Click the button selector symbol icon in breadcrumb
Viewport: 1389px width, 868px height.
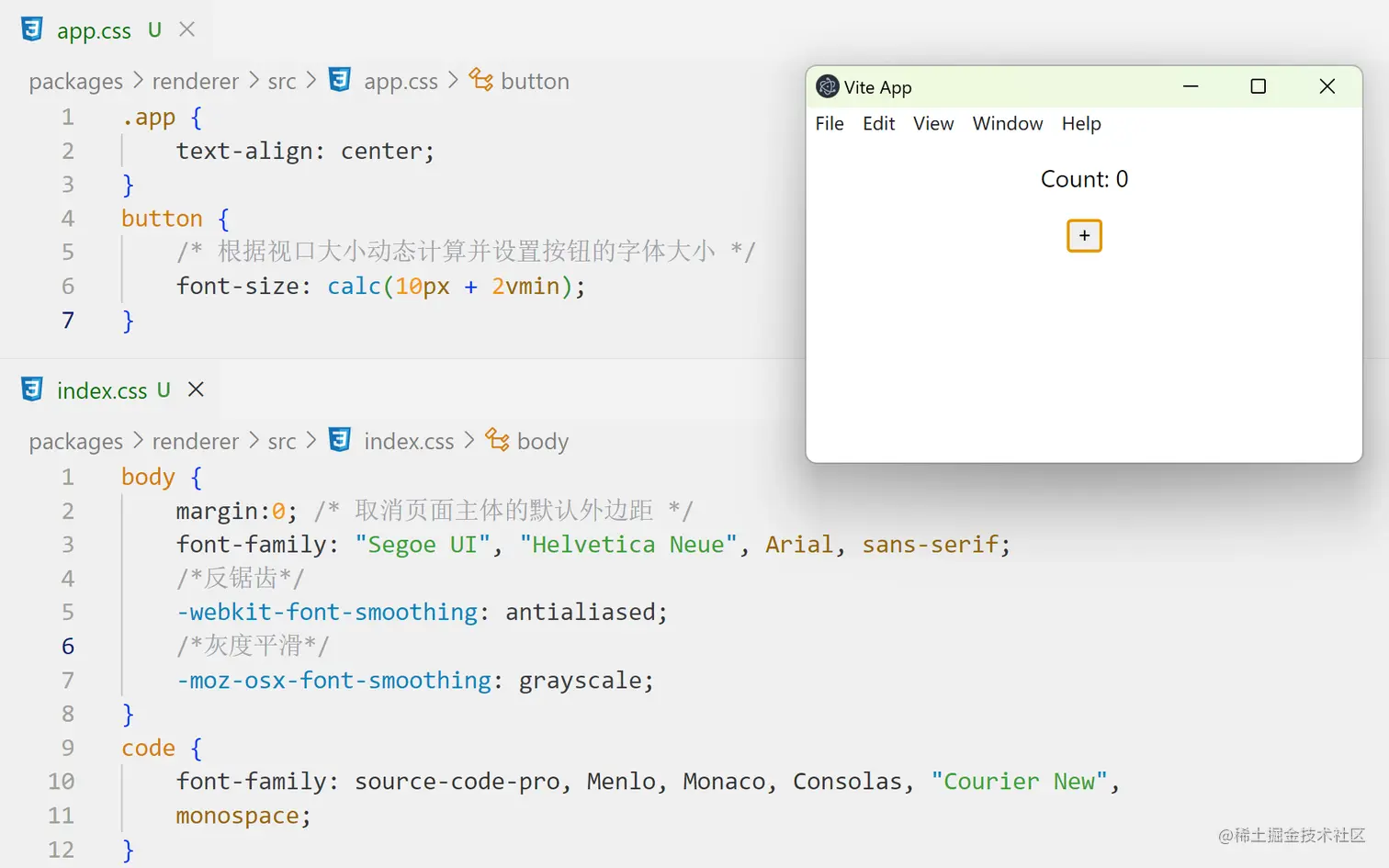[481, 80]
